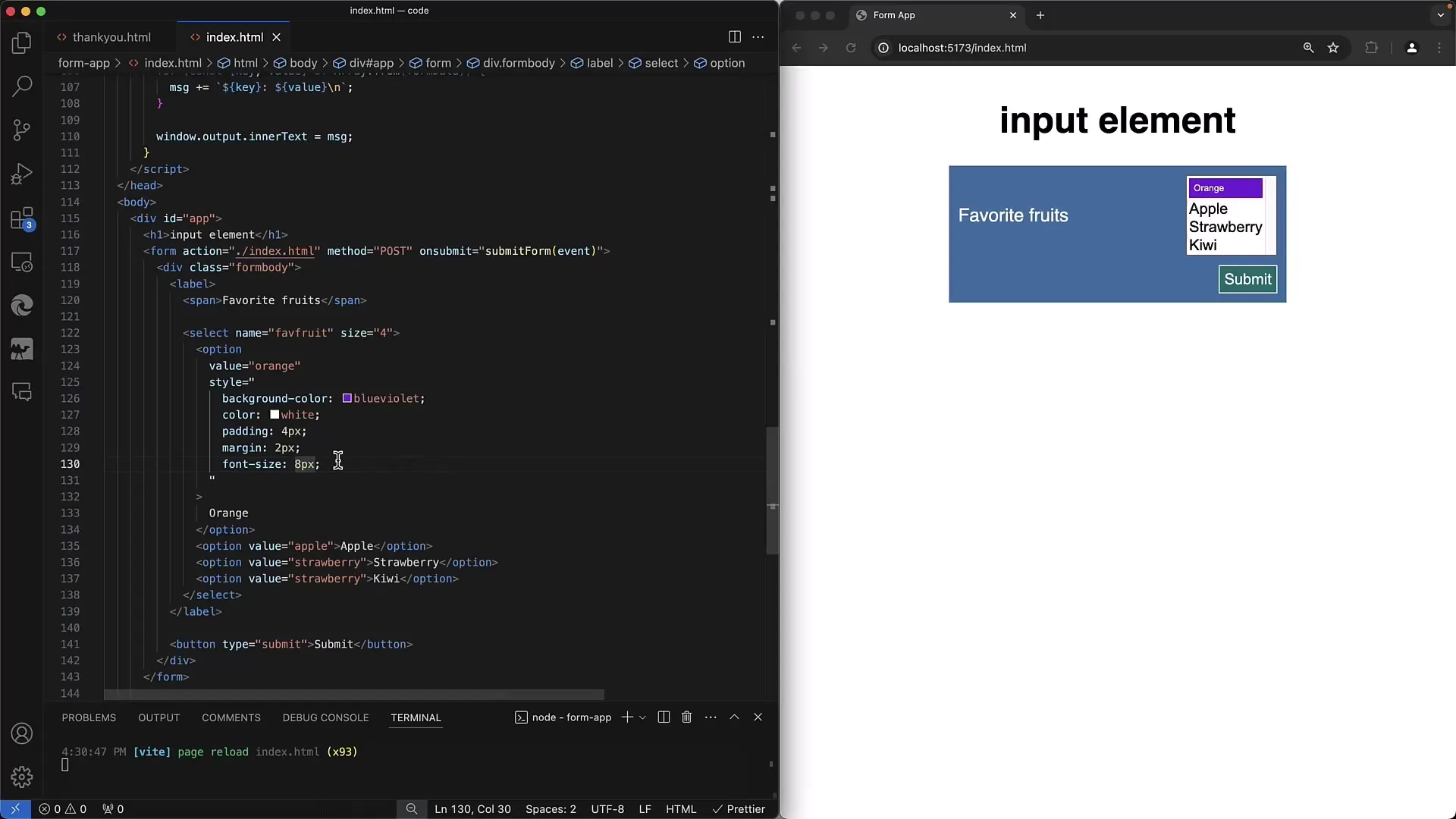Split the terminal panel
This screenshot has height=819, width=1456.
coord(664,717)
